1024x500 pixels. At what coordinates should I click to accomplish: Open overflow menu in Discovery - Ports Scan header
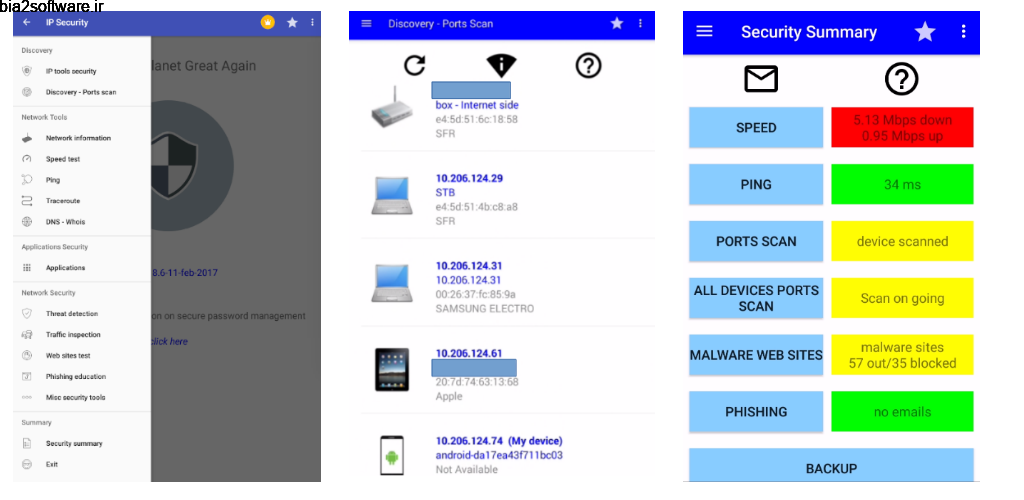coord(640,23)
